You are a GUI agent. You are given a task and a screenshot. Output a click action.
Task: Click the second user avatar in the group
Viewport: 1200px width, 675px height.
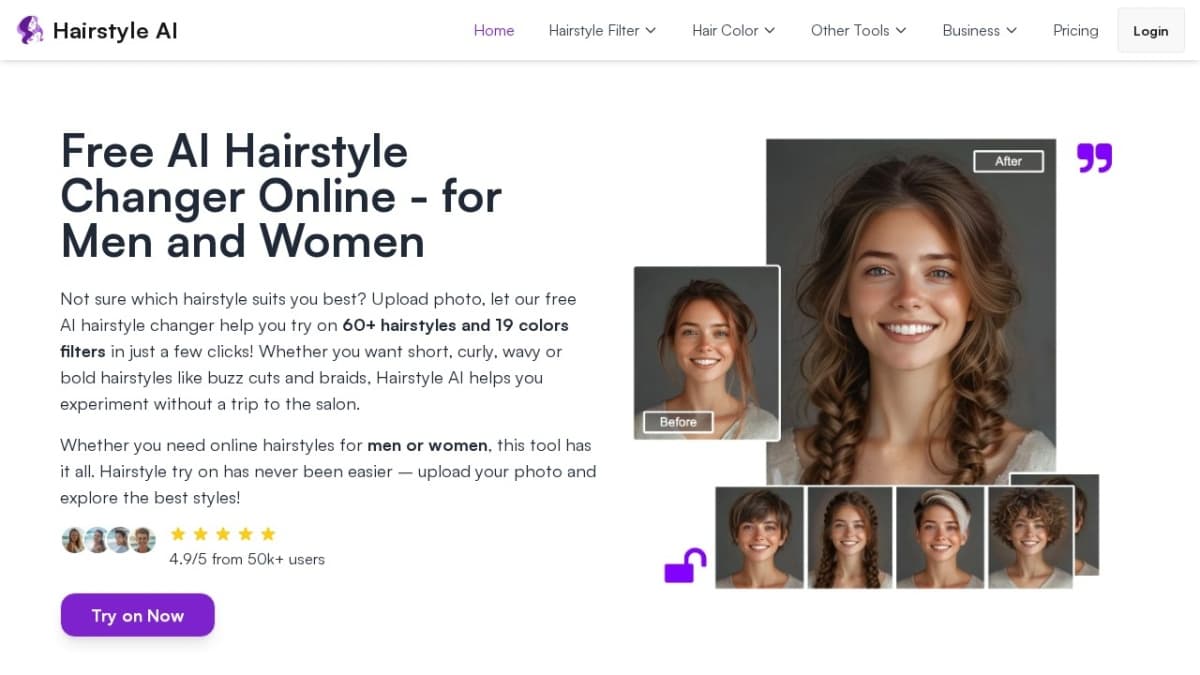(x=97, y=539)
